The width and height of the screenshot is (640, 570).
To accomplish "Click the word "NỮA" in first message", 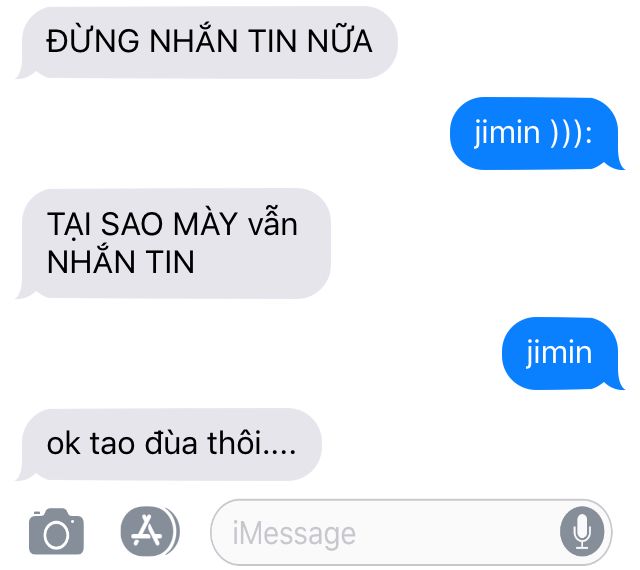I will [x=340, y=40].
